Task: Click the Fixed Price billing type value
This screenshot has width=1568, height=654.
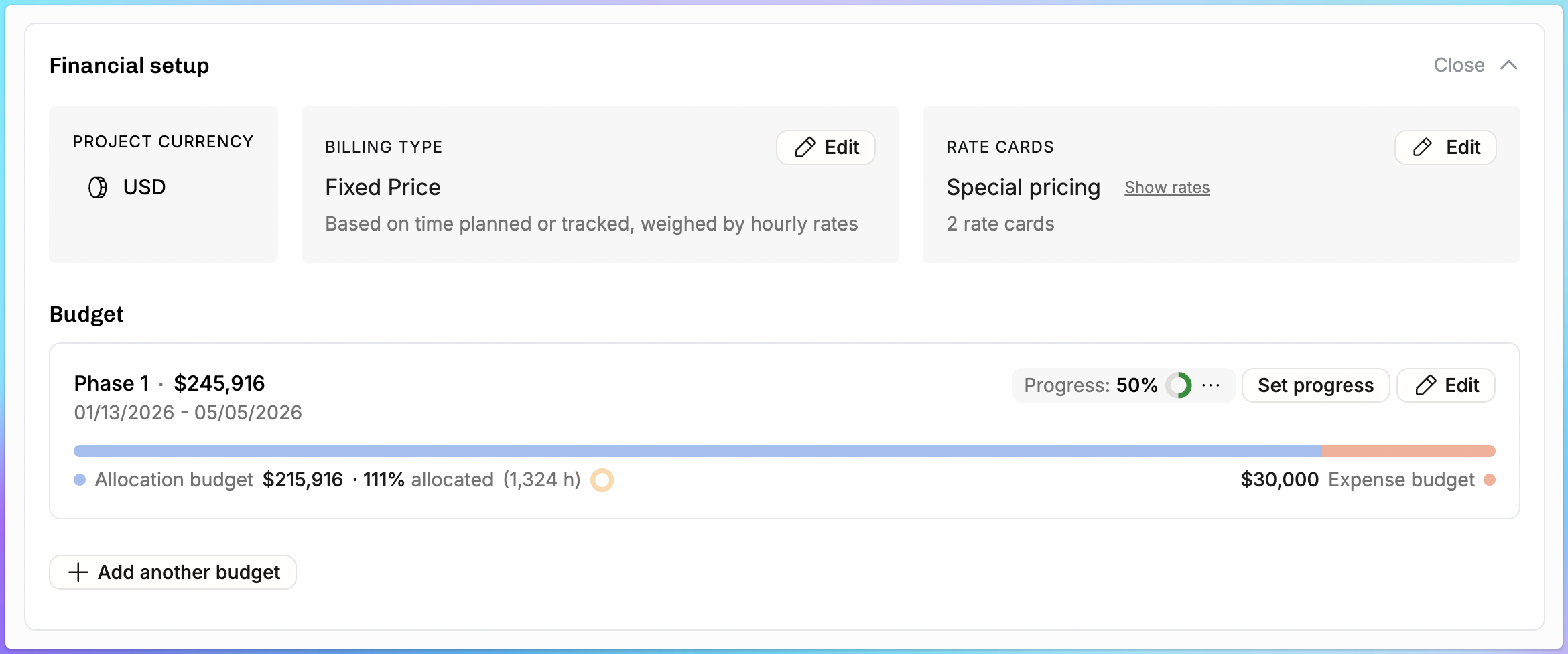Action: coord(383,188)
